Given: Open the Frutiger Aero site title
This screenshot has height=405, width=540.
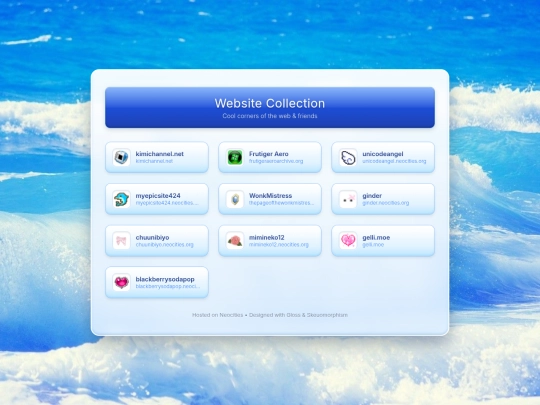Looking at the screenshot, I should point(269,154).
